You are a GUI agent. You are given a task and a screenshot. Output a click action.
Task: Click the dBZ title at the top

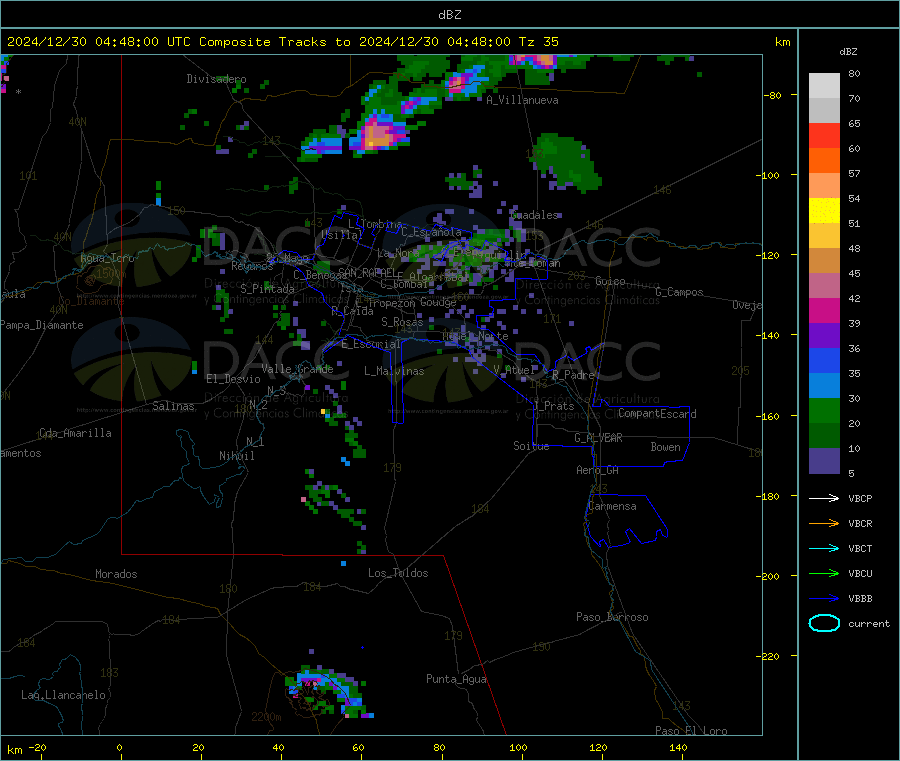click(x=449, y=14)
